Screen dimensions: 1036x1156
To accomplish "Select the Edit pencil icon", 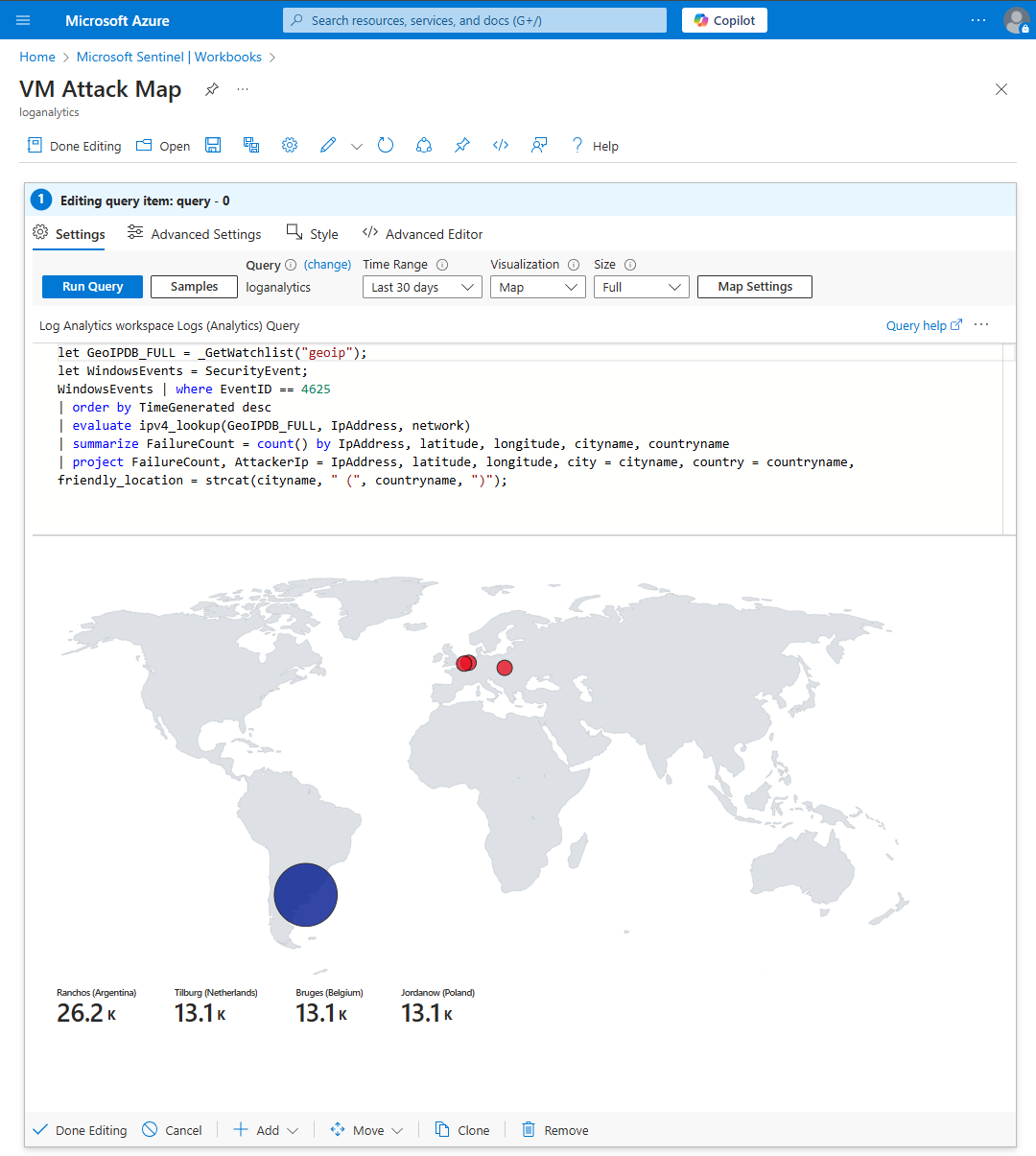I will tap(327, 145).
